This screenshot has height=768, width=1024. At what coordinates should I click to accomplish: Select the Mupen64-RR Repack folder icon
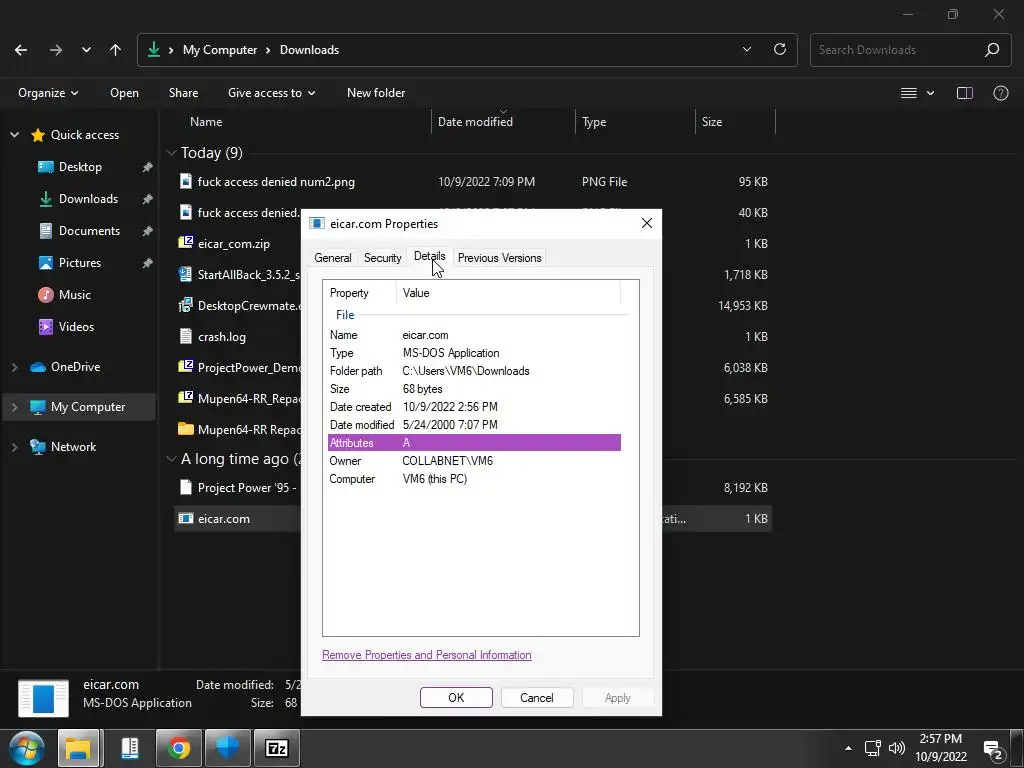pos(186,429)
